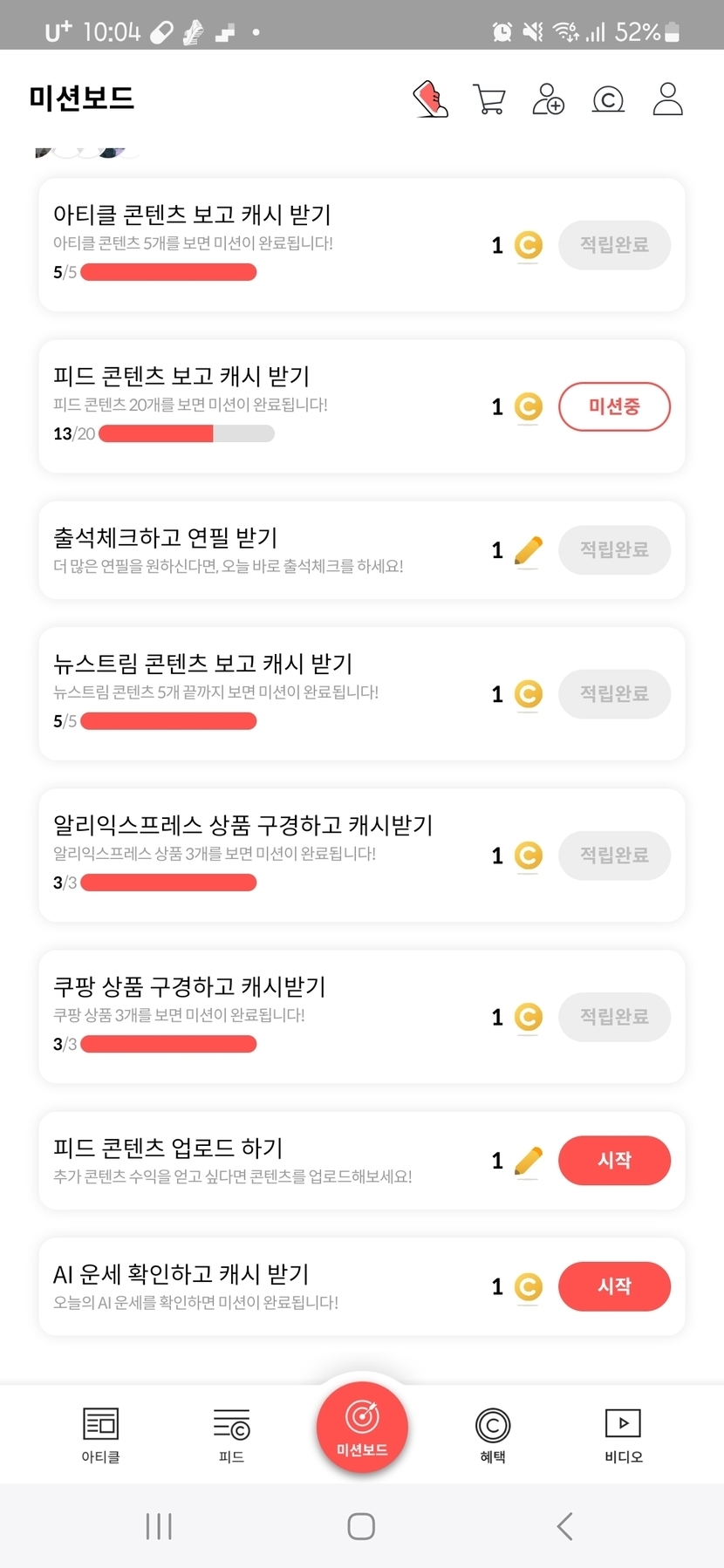Tap the invite friend icon
Image resolution: width=724 pixels, height=1568 pixels.
[x=548, y=99]
